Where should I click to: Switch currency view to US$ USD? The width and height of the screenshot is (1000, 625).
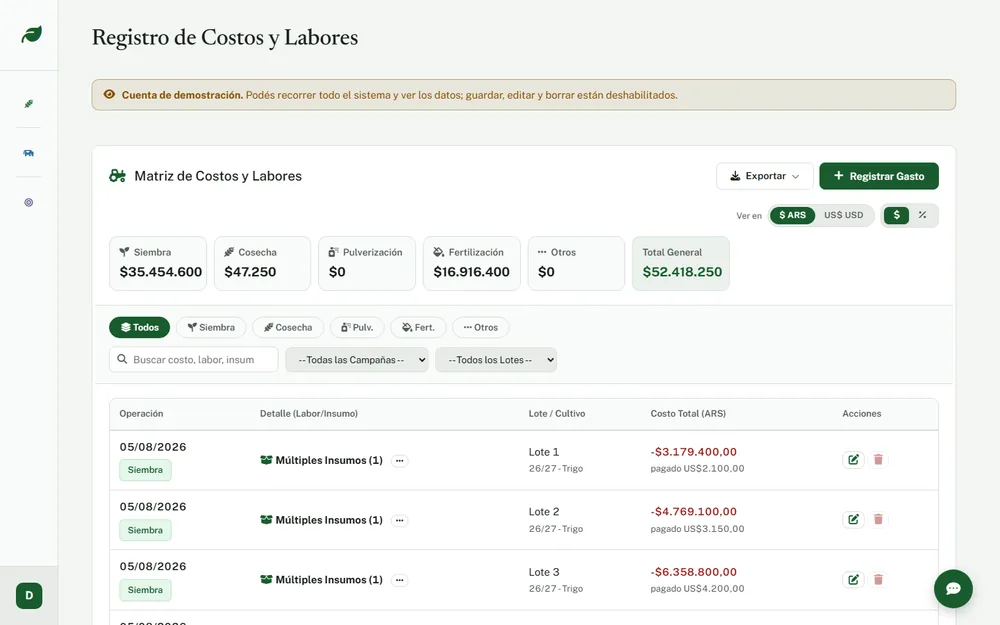[x=843, y=215]
